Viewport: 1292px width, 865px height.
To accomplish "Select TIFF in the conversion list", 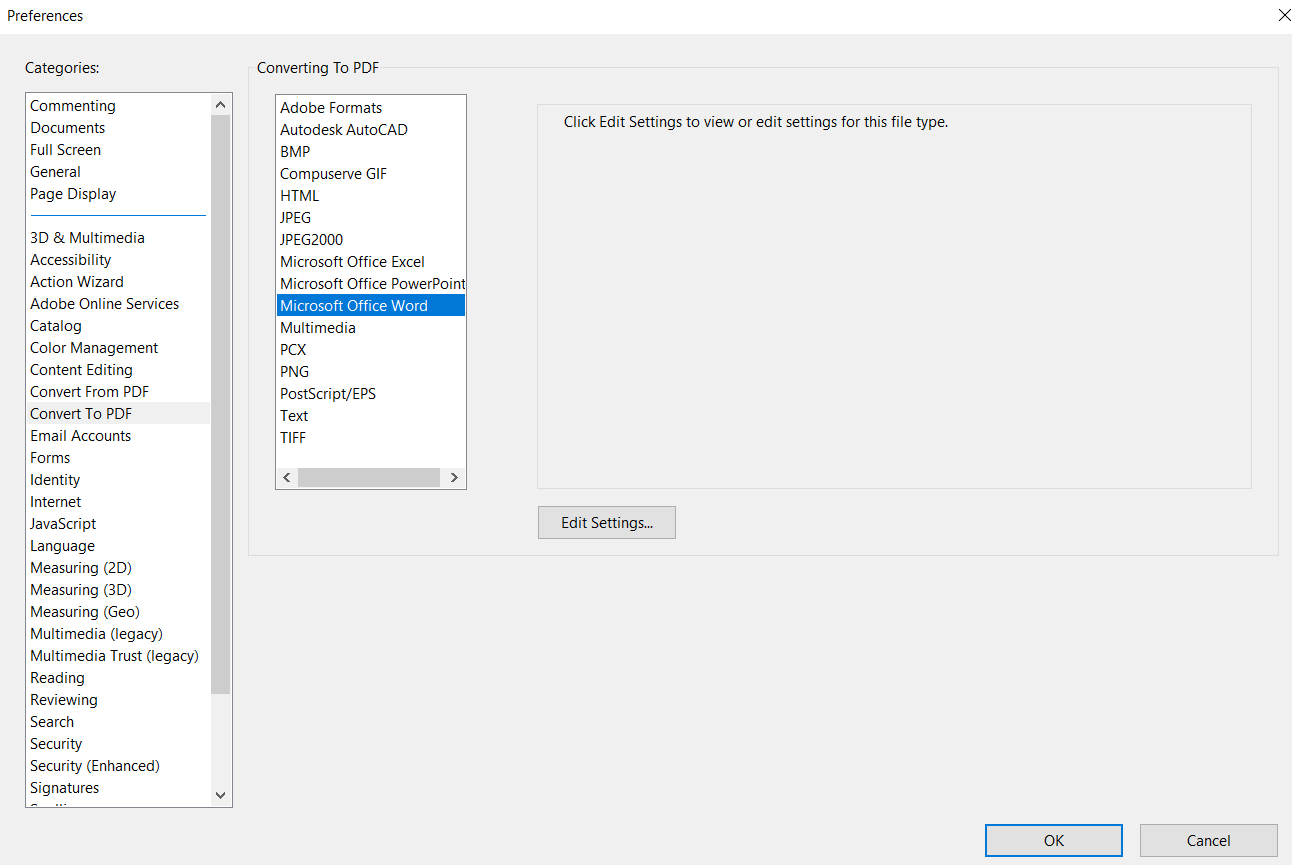I will point(292,437).
